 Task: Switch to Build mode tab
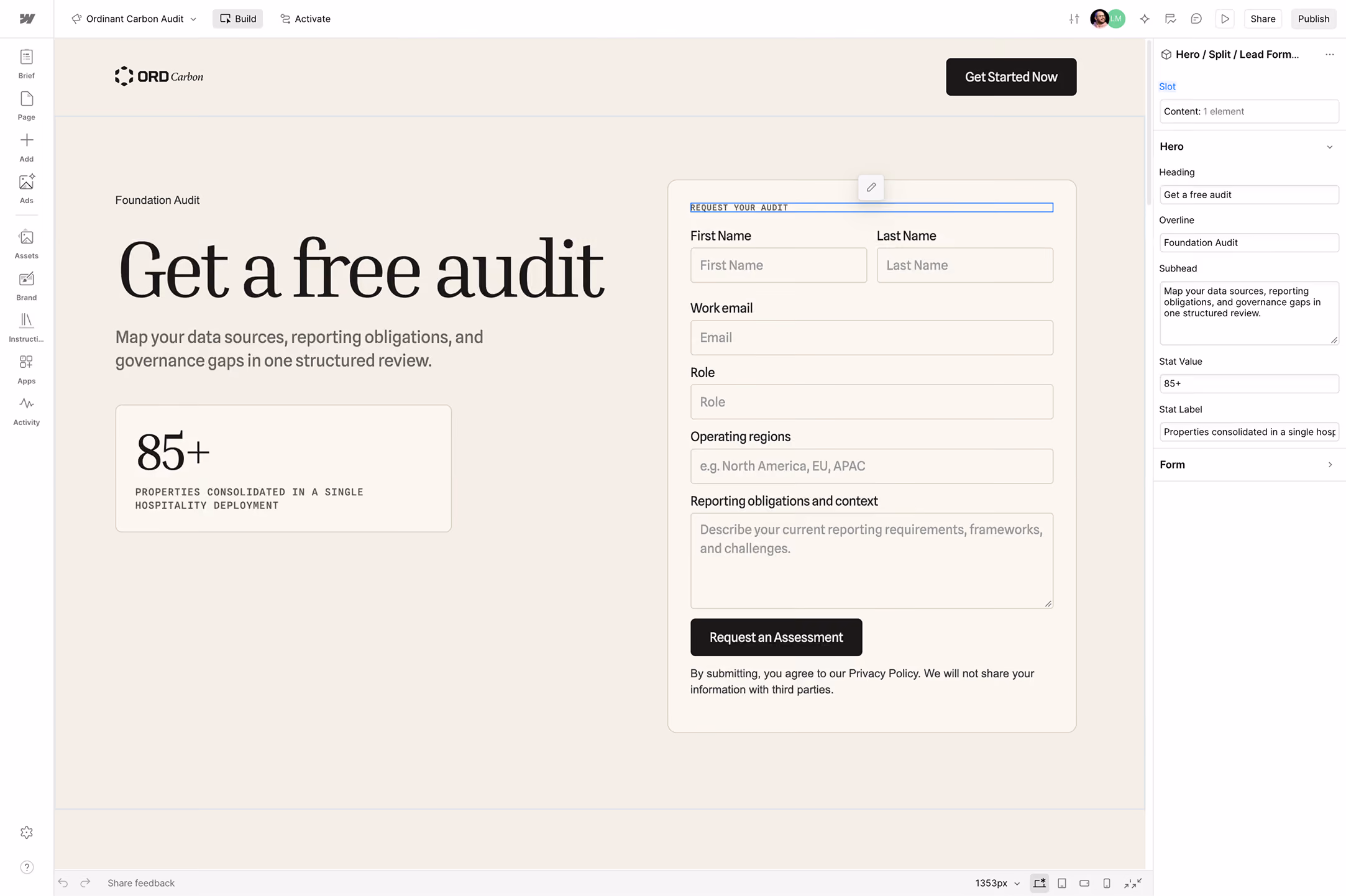pyautogui.click(x=238, y=19)
